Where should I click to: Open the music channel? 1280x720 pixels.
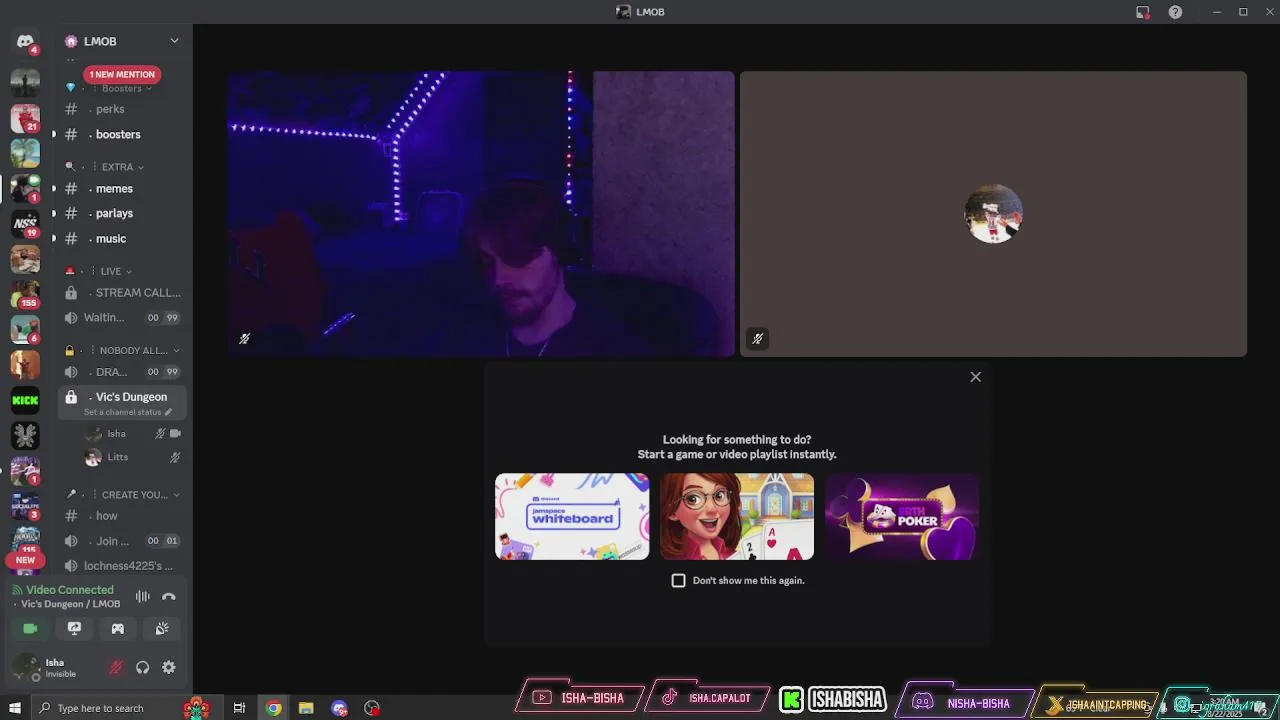tap(122, 238)
